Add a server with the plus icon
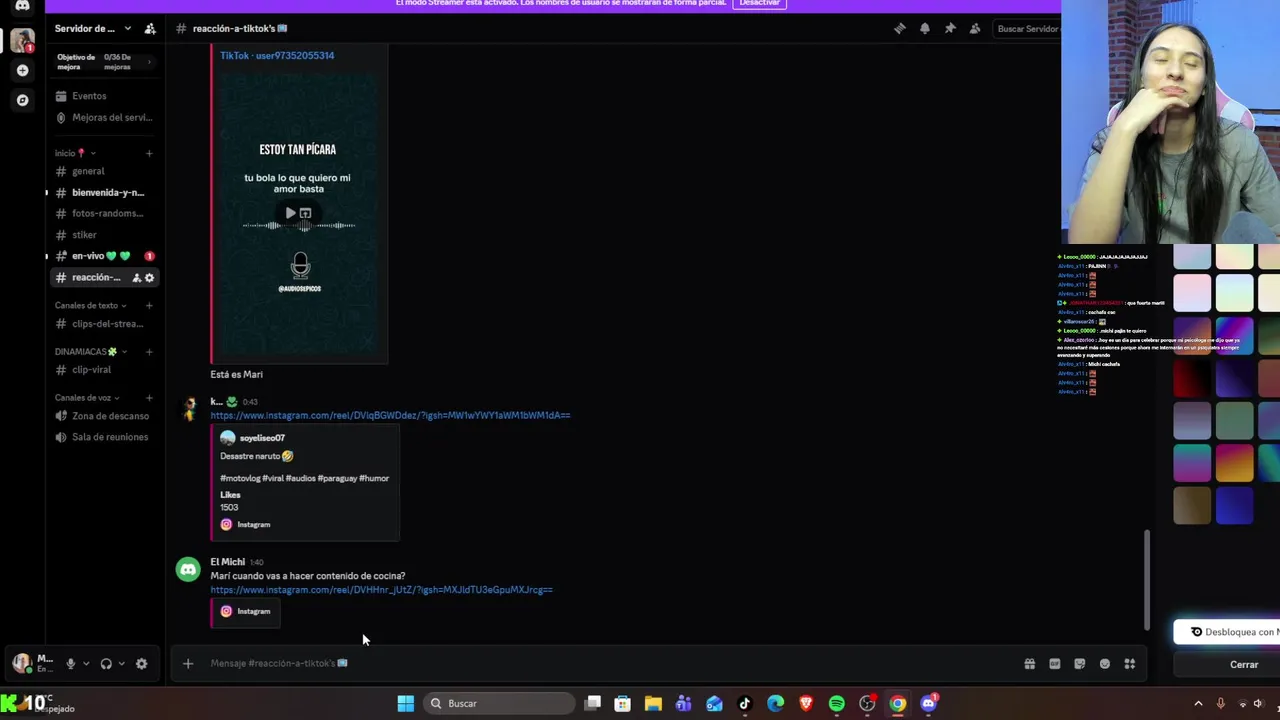1280x720 pixels. pos(22,70)
